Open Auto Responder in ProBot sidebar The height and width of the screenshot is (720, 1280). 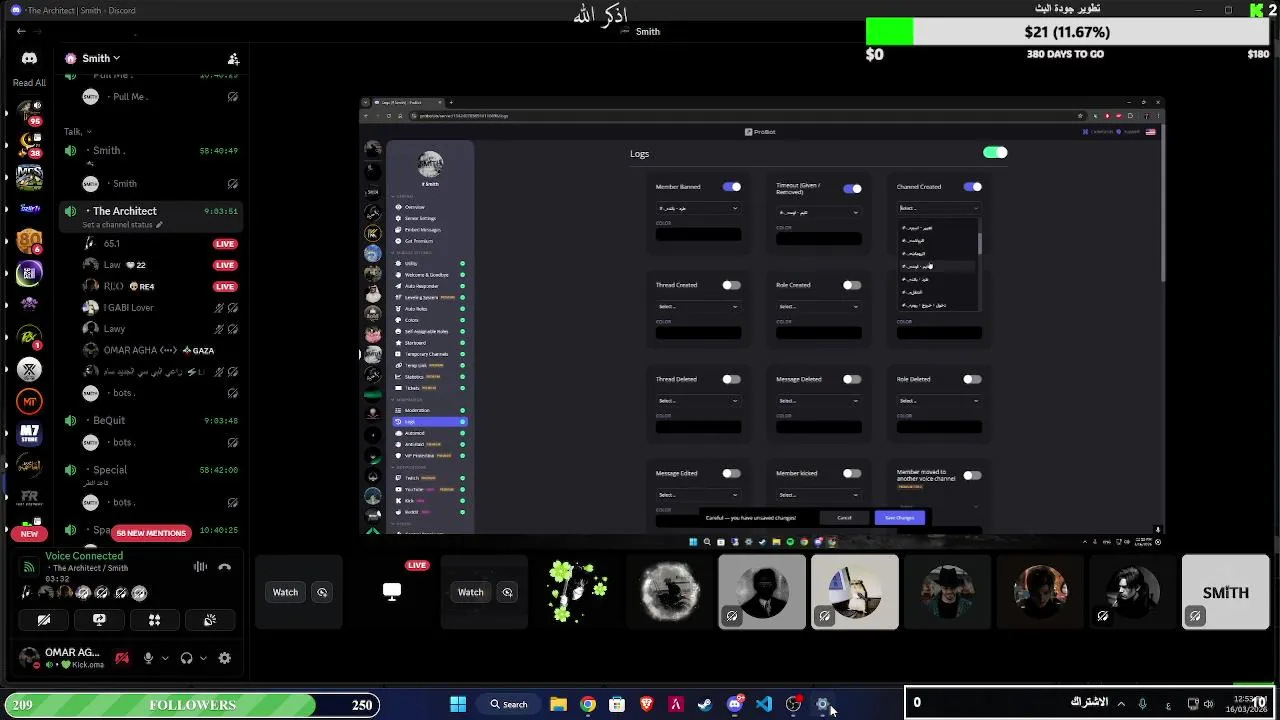coord(421,286)
